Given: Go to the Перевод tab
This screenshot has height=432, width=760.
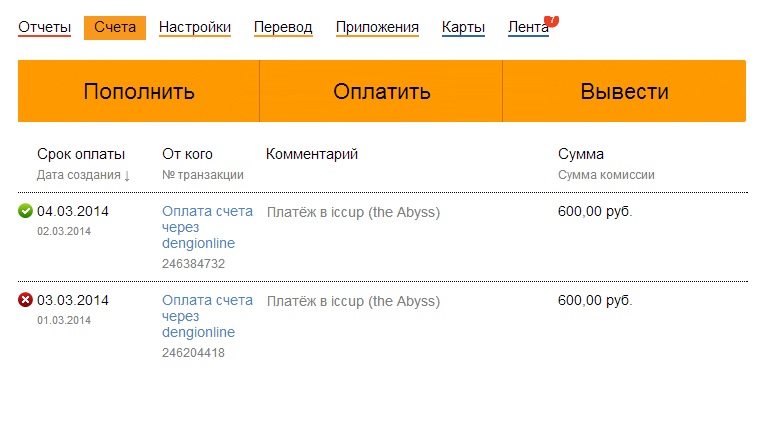Looking at the screenshot, I should pyautogui.click(x=283, y=27).
